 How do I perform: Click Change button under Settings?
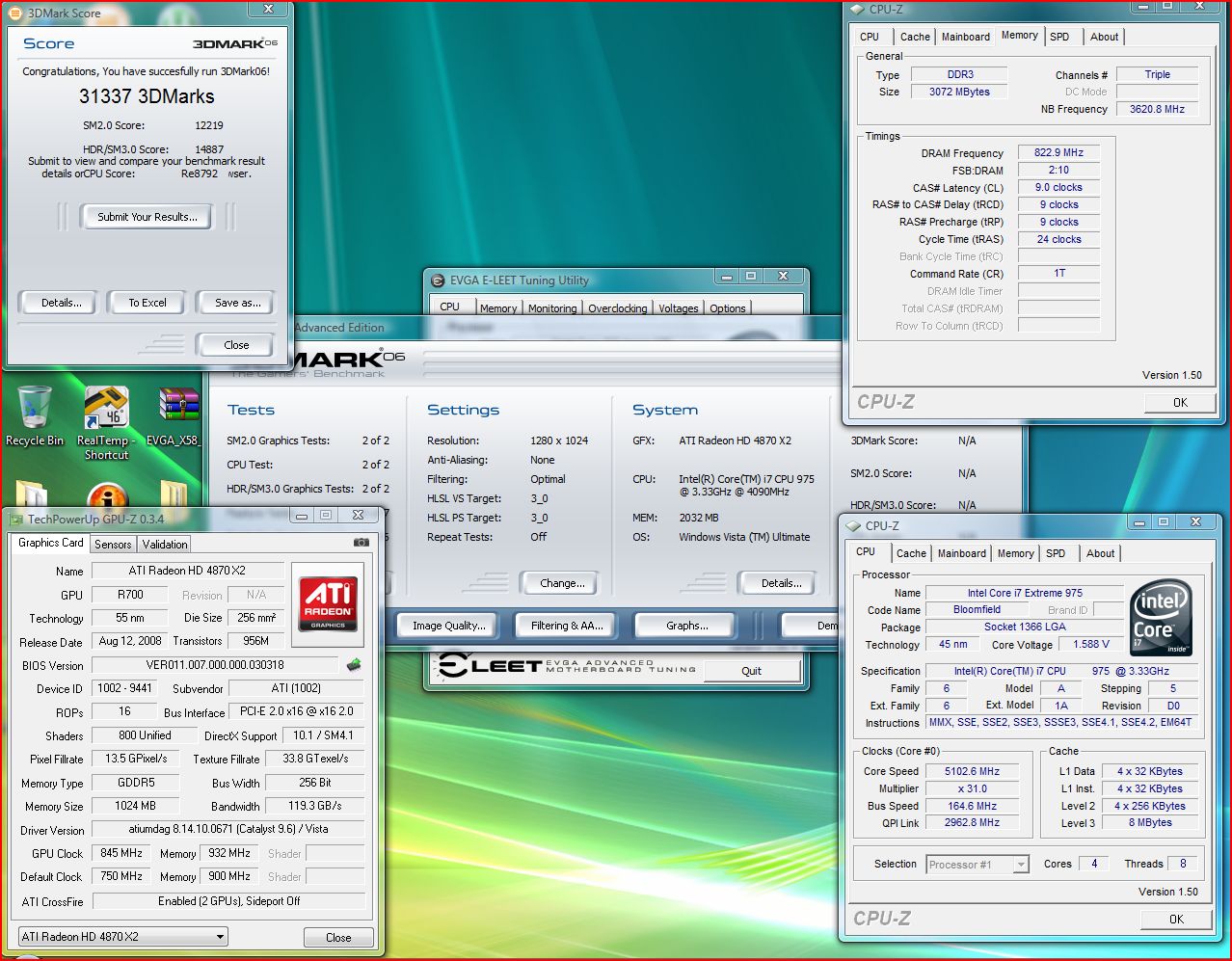click(x=562, y=583)
